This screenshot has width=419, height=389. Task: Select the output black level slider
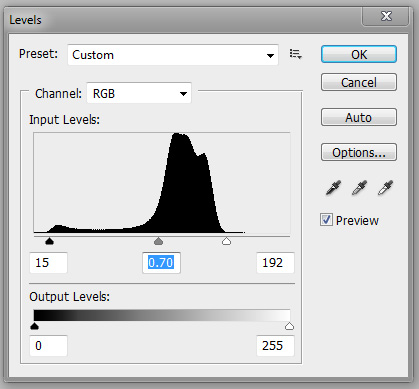click(34, 326)
